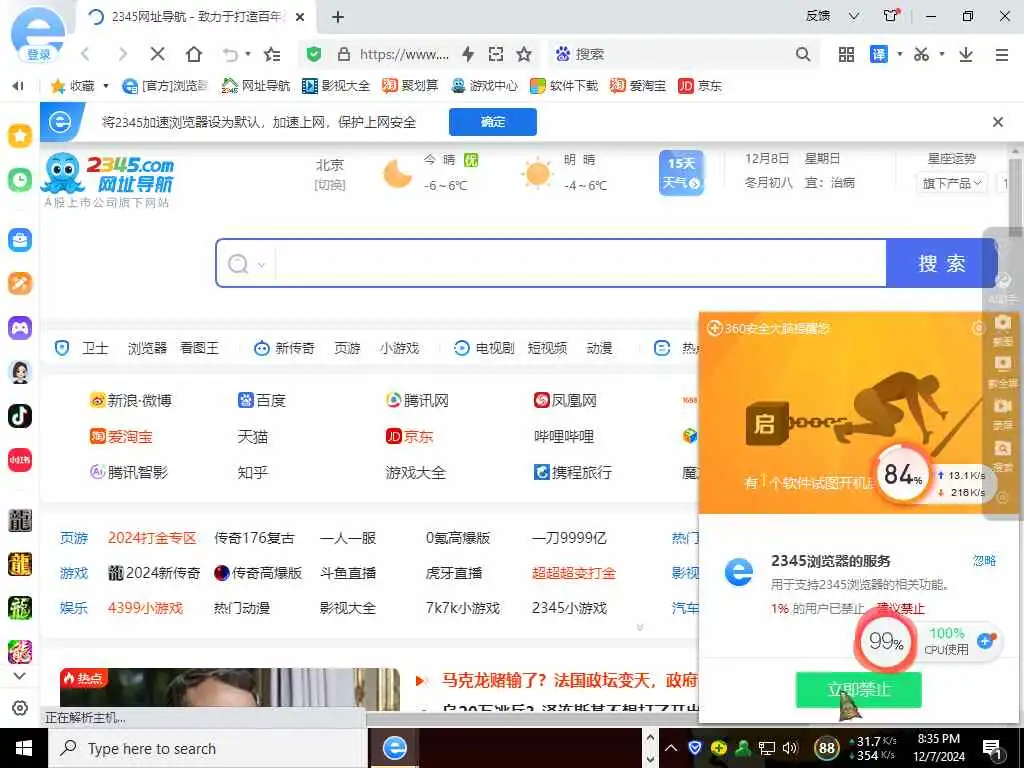
Task: Click the skin shirt icon in title bar
Action: [x=891, y=16]
